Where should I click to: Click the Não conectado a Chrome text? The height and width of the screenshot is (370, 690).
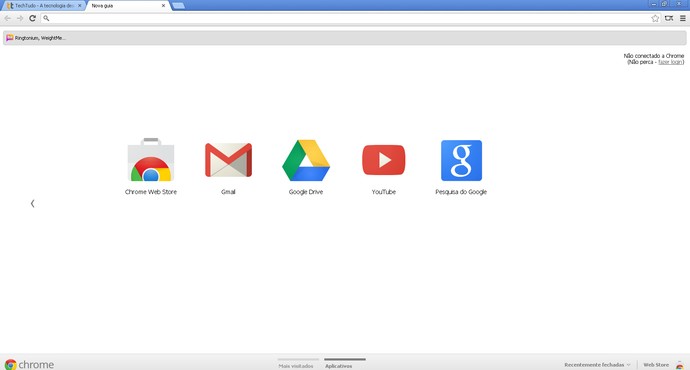point(653,56)
